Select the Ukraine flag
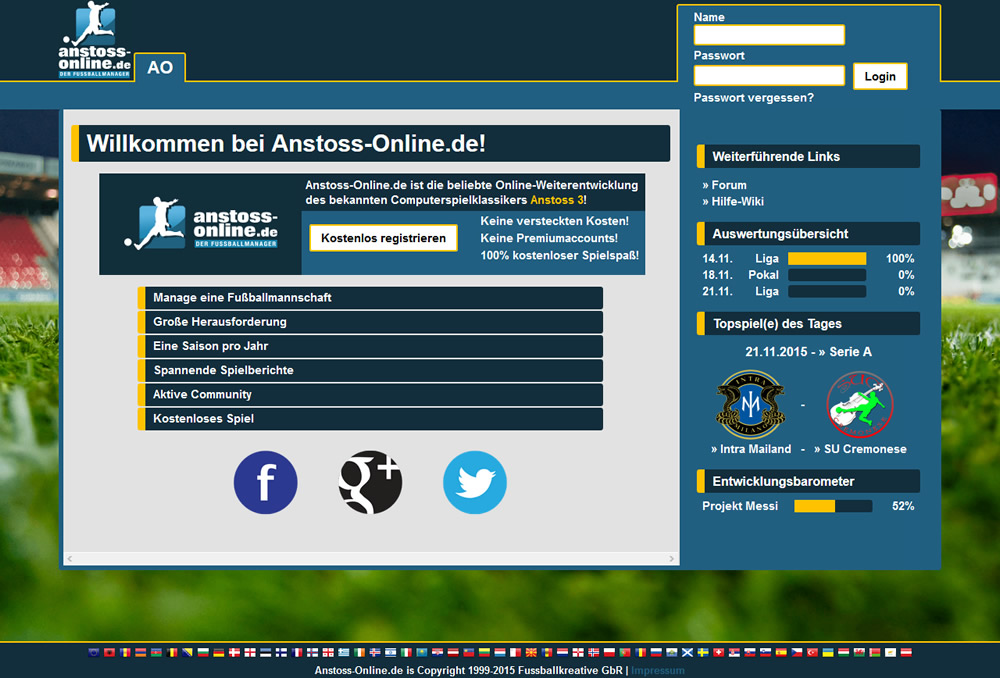Image resolution: width=1000 pixels, height=678 pixels. (828, 652)
